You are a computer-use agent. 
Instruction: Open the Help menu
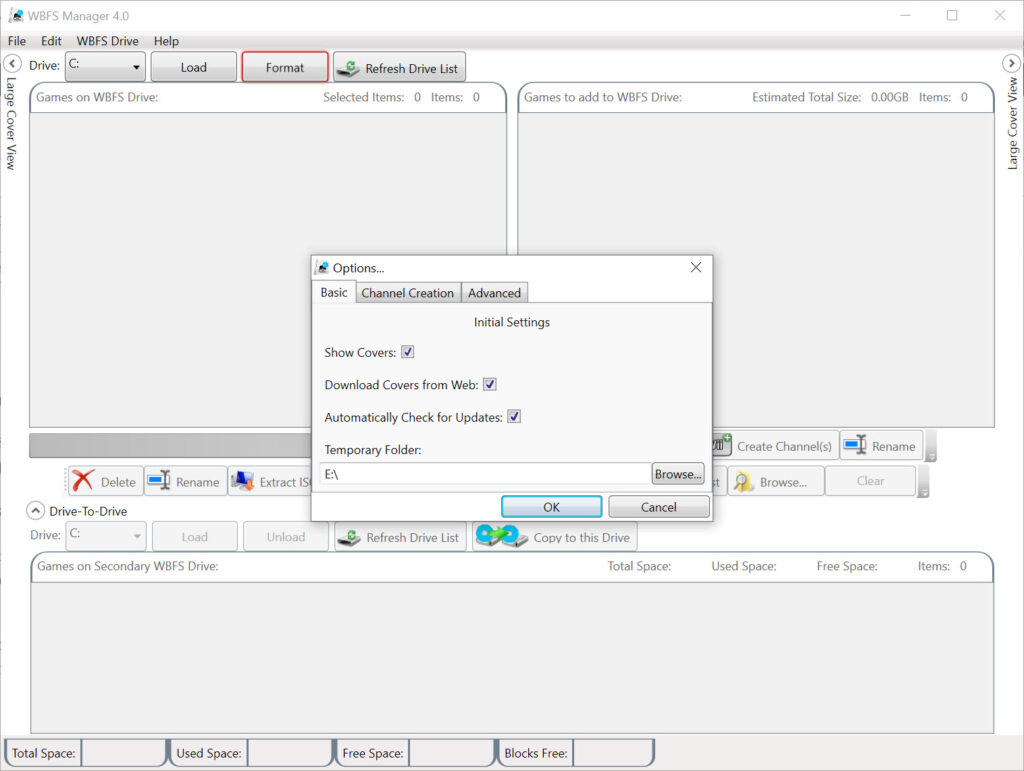pos(166,40)
